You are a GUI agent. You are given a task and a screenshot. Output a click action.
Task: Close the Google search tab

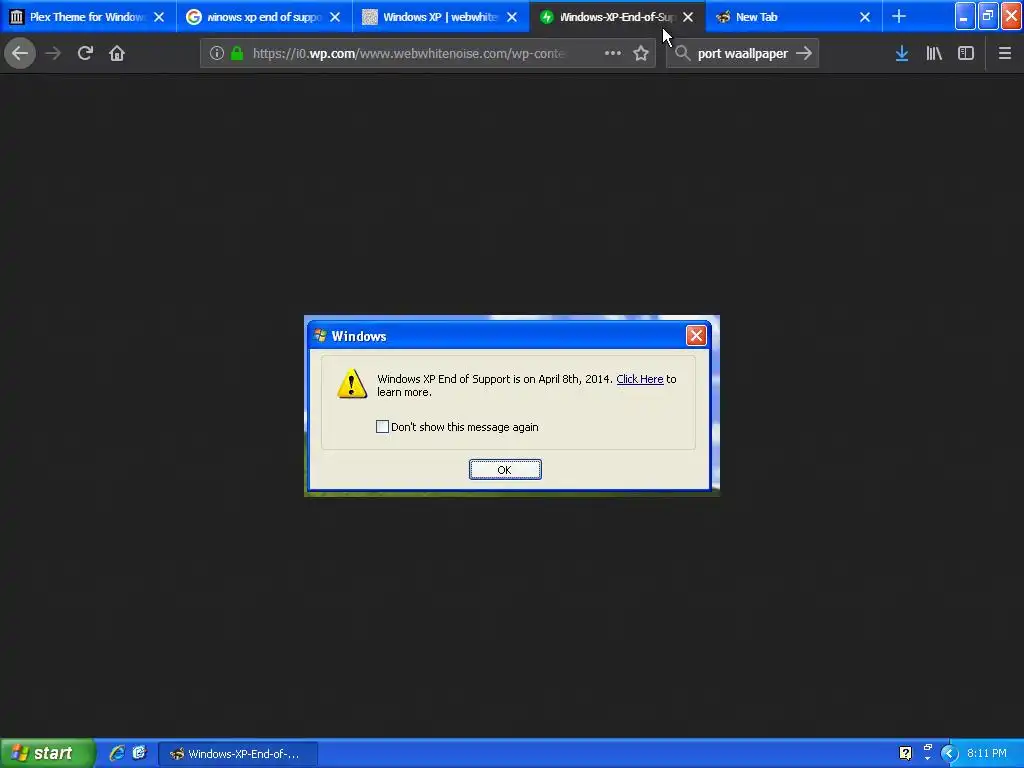click(335, 17)
